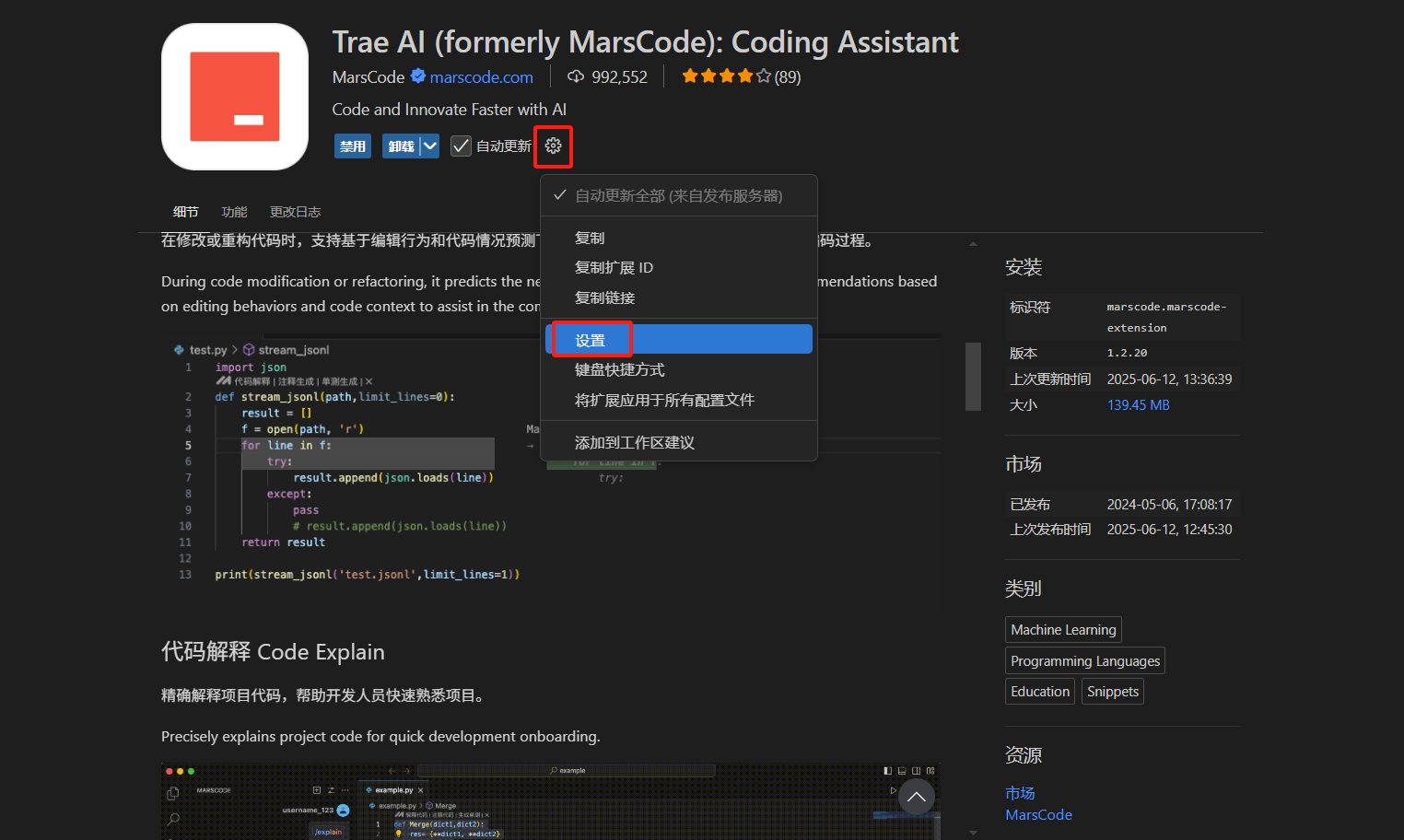1404x840 pixels.
Task: Open the extension manage gear icon
Action: pos(553,146)
